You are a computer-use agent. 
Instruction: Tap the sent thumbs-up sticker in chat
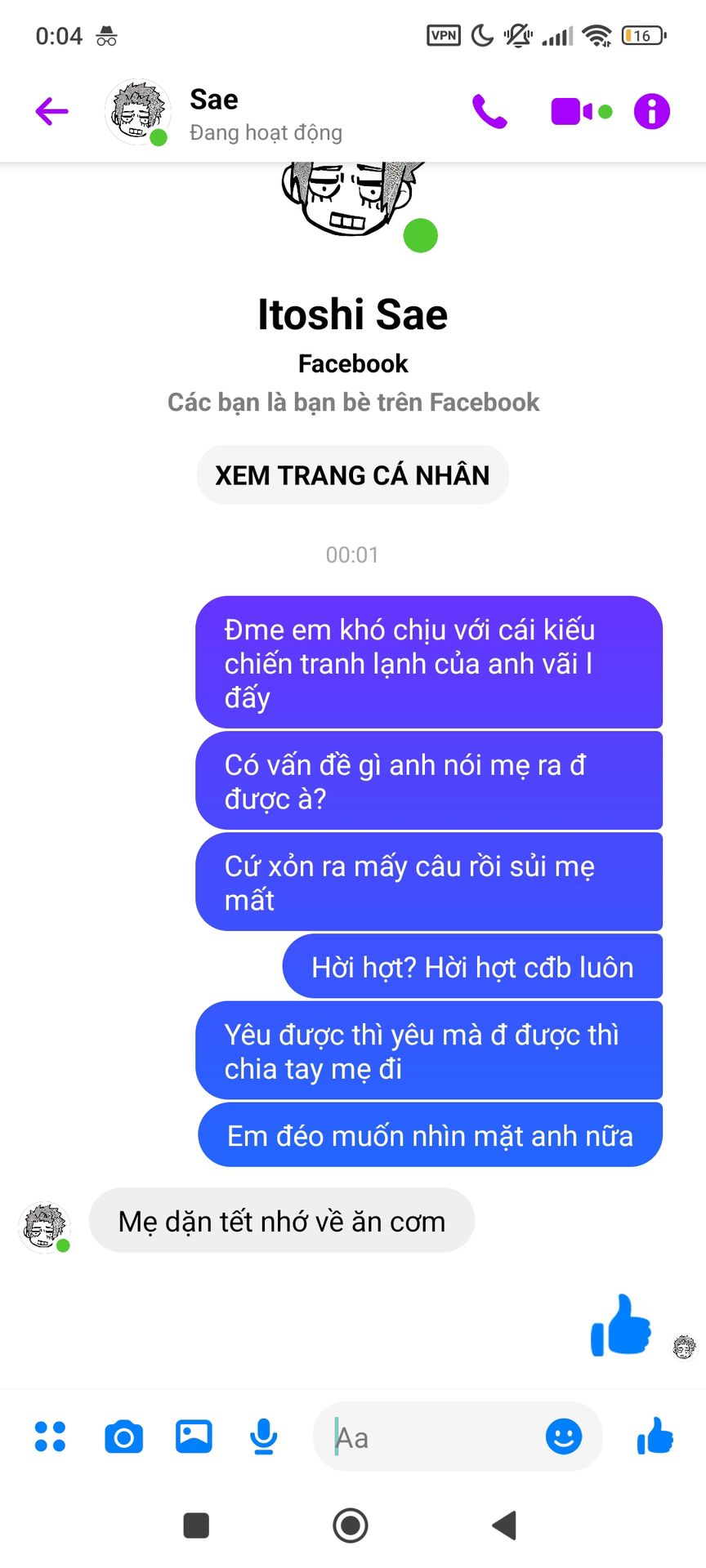621,1325
